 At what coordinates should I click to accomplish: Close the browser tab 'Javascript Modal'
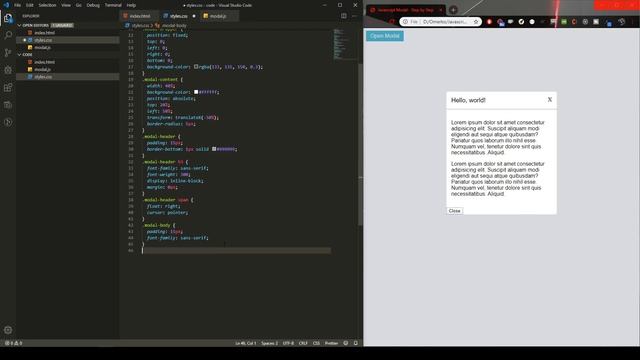(x=440, y=10)
